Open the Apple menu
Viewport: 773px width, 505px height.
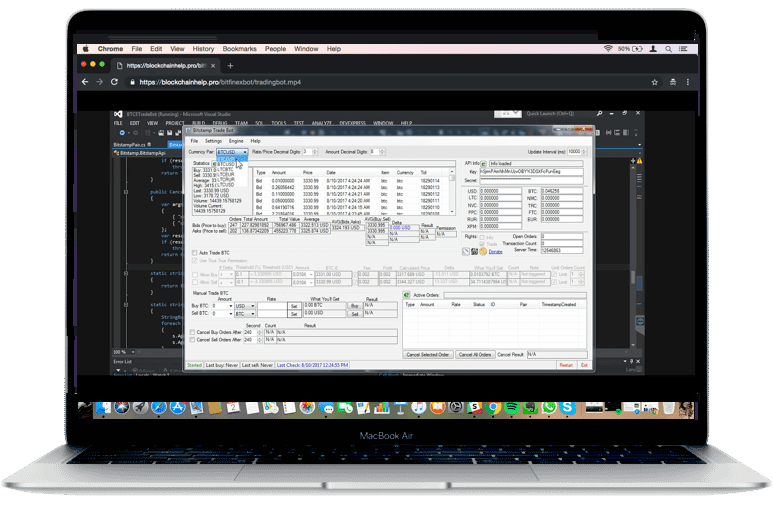pyautogui.click(x=86, y=49)
